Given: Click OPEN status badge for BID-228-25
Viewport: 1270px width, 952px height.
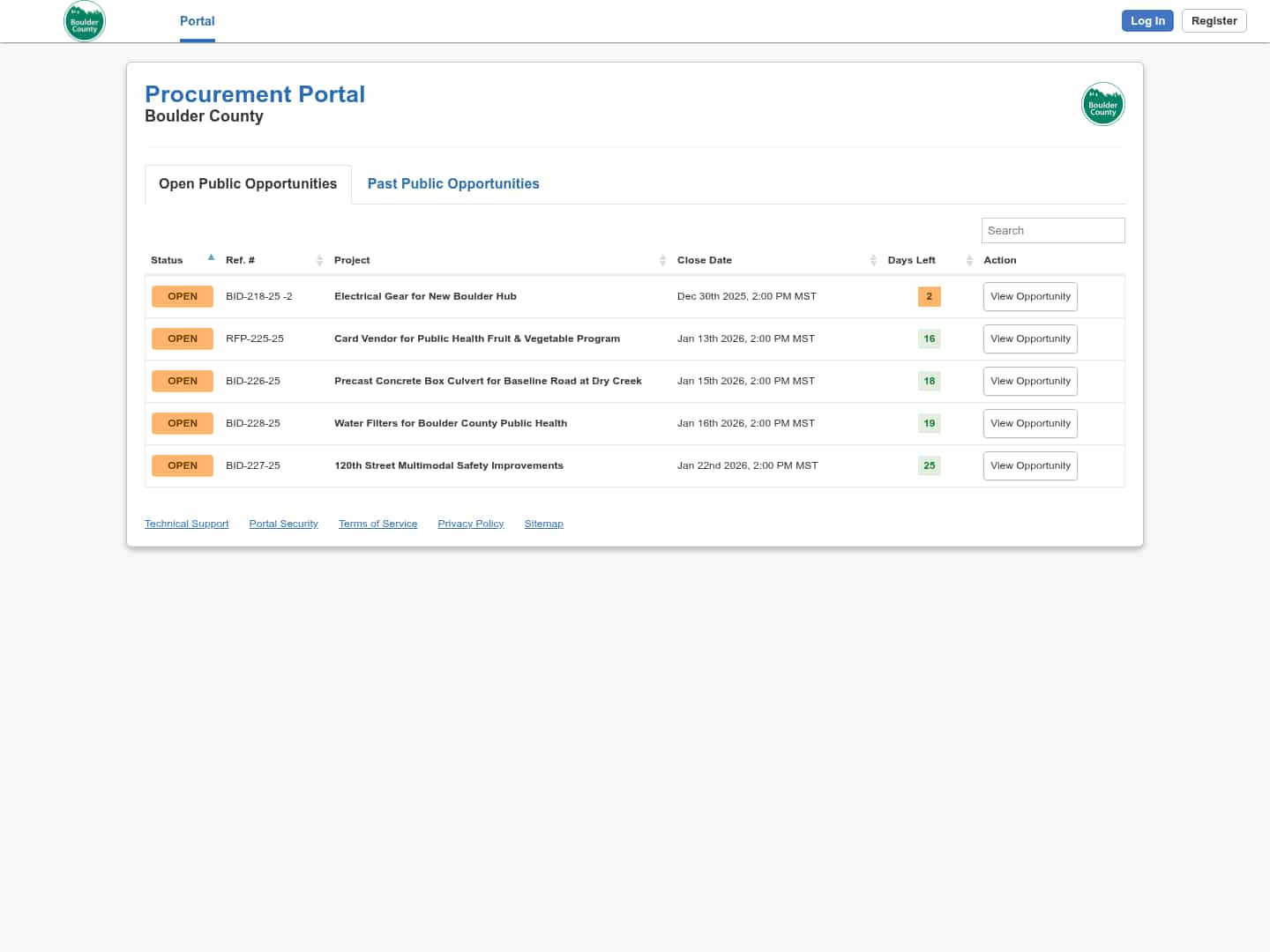Looking at the screenshot, I should pyautogui.click(x=183, y=424).
